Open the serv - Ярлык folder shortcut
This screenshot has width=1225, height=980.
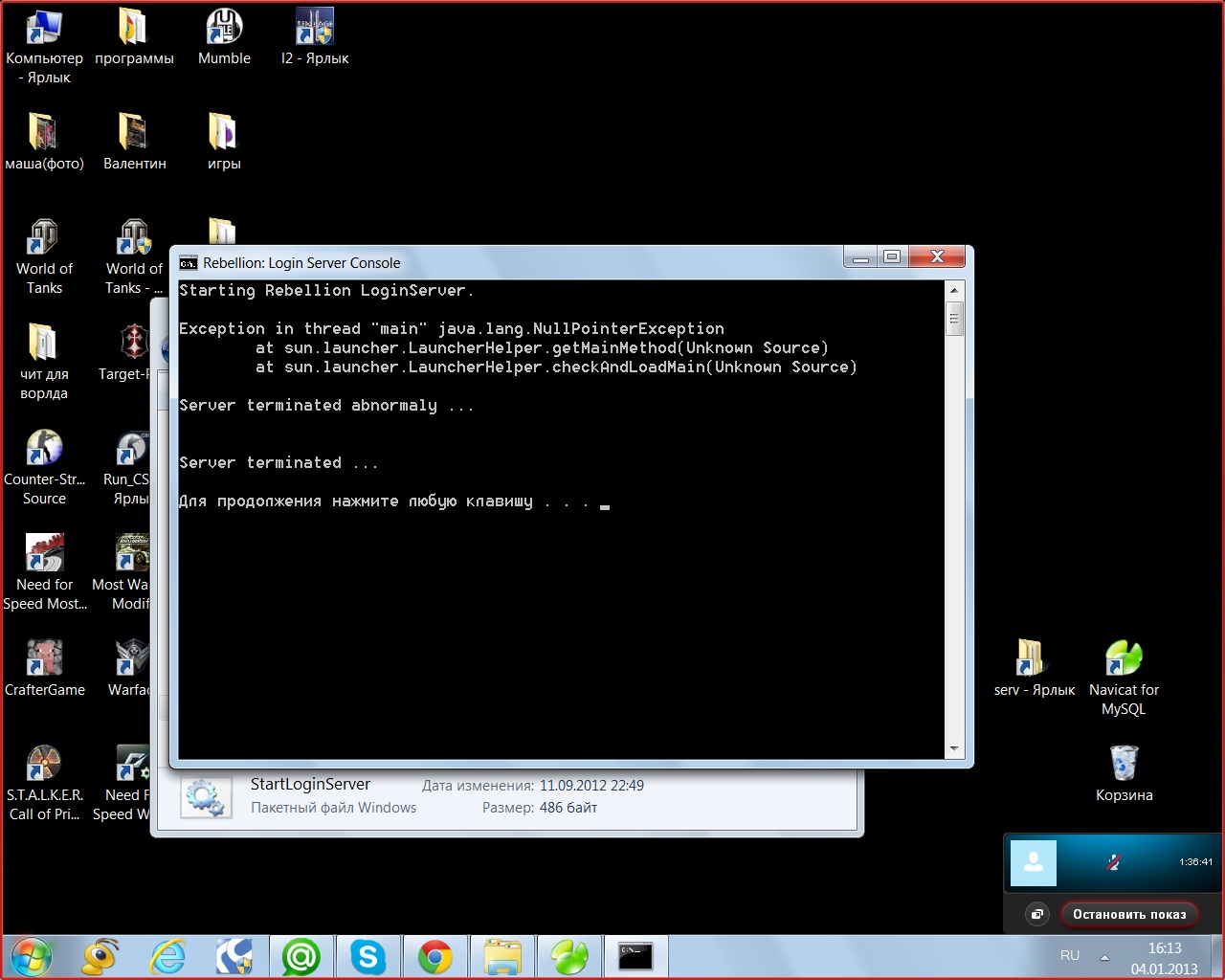pos(1034,668)
